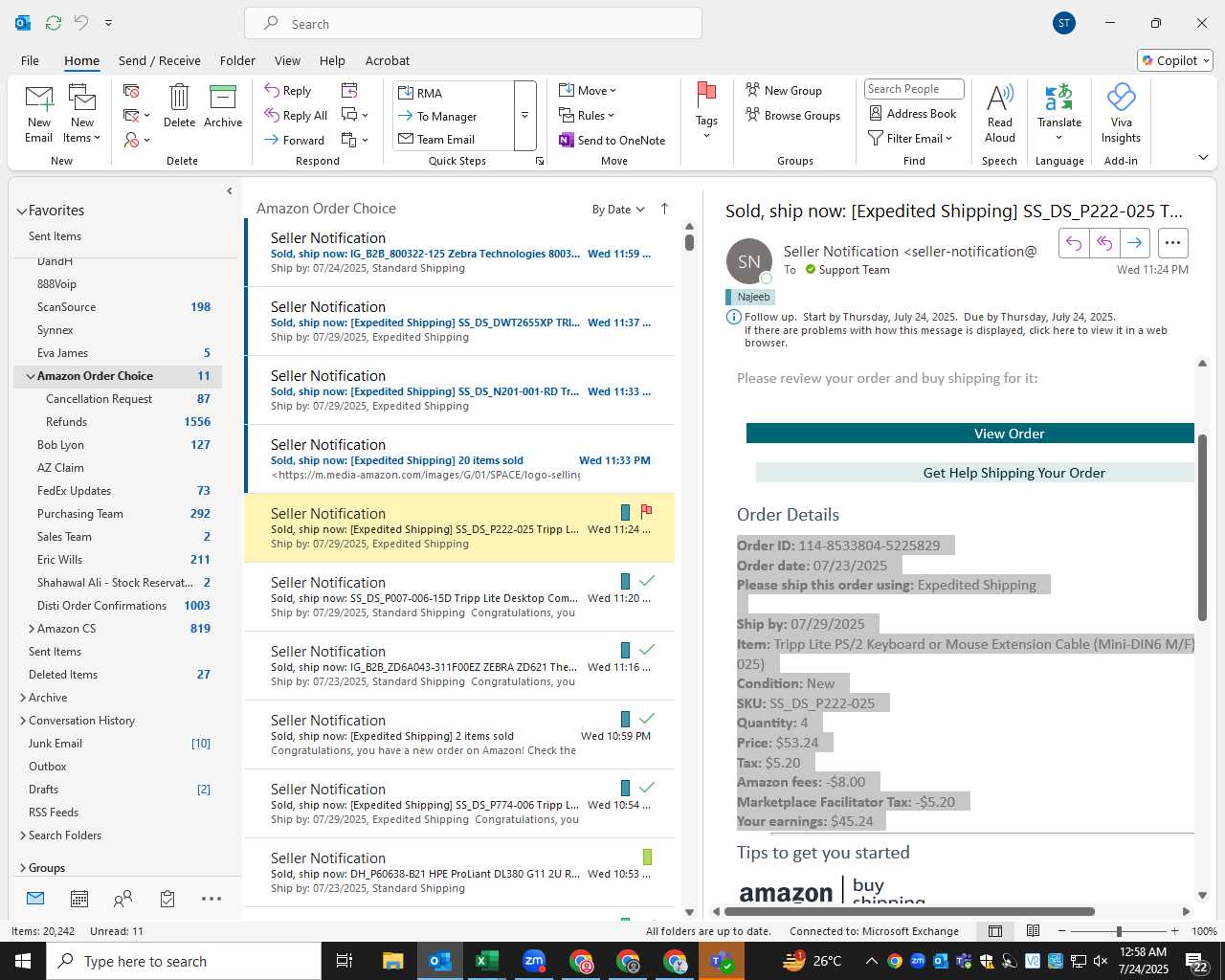Open the Filter Email dropdown
Image resolution: width=1225 pixels, height=980 pixels.
pyautogui.click(x=910, y=139)
